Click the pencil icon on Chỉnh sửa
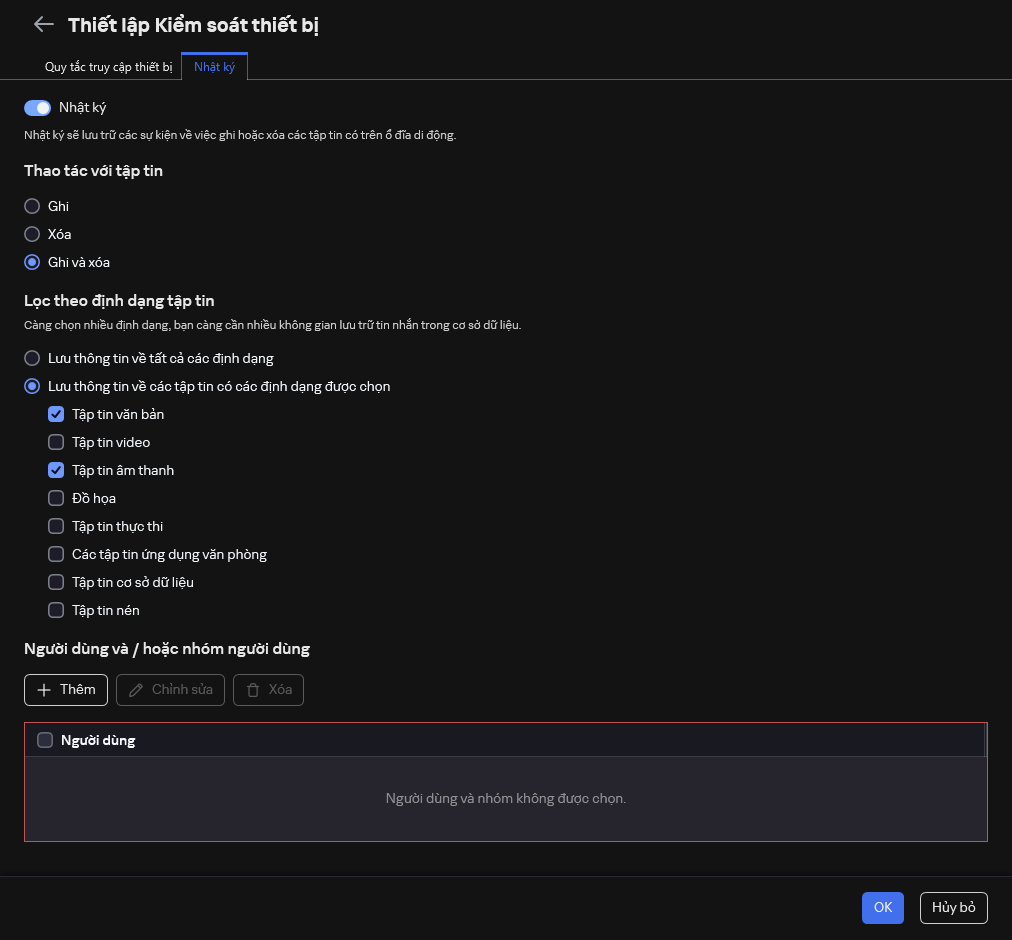This screenshot has height=940, width=1012. pyautogui.click(x=136, y=690)
